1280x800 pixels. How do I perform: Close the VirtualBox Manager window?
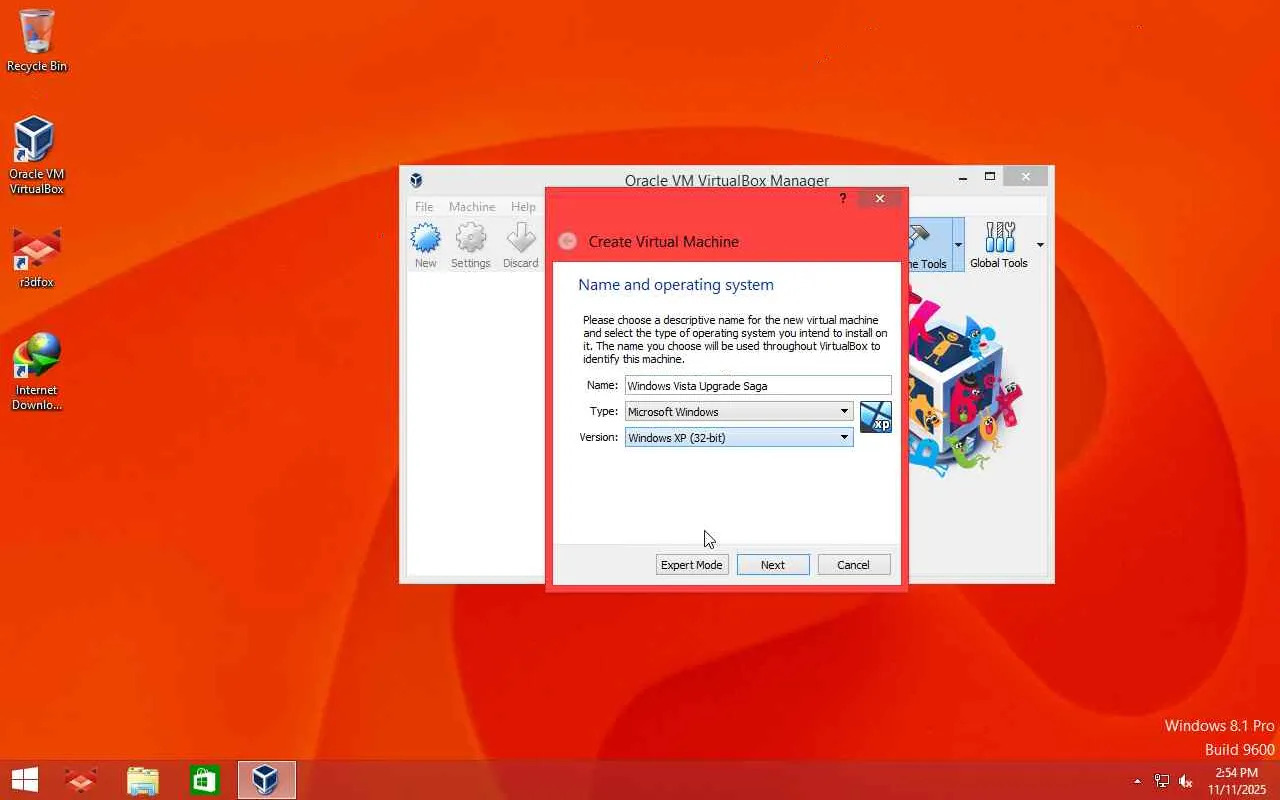point(1026,178)
